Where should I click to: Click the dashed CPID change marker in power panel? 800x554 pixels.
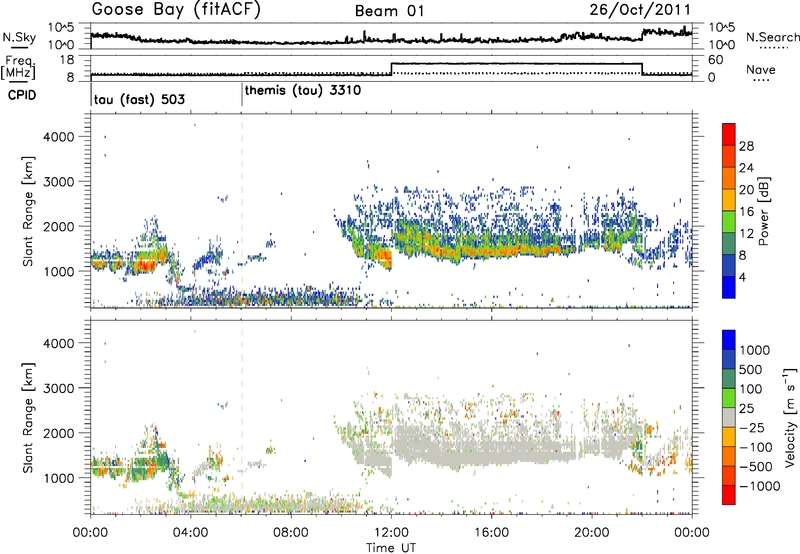point(242,211)
